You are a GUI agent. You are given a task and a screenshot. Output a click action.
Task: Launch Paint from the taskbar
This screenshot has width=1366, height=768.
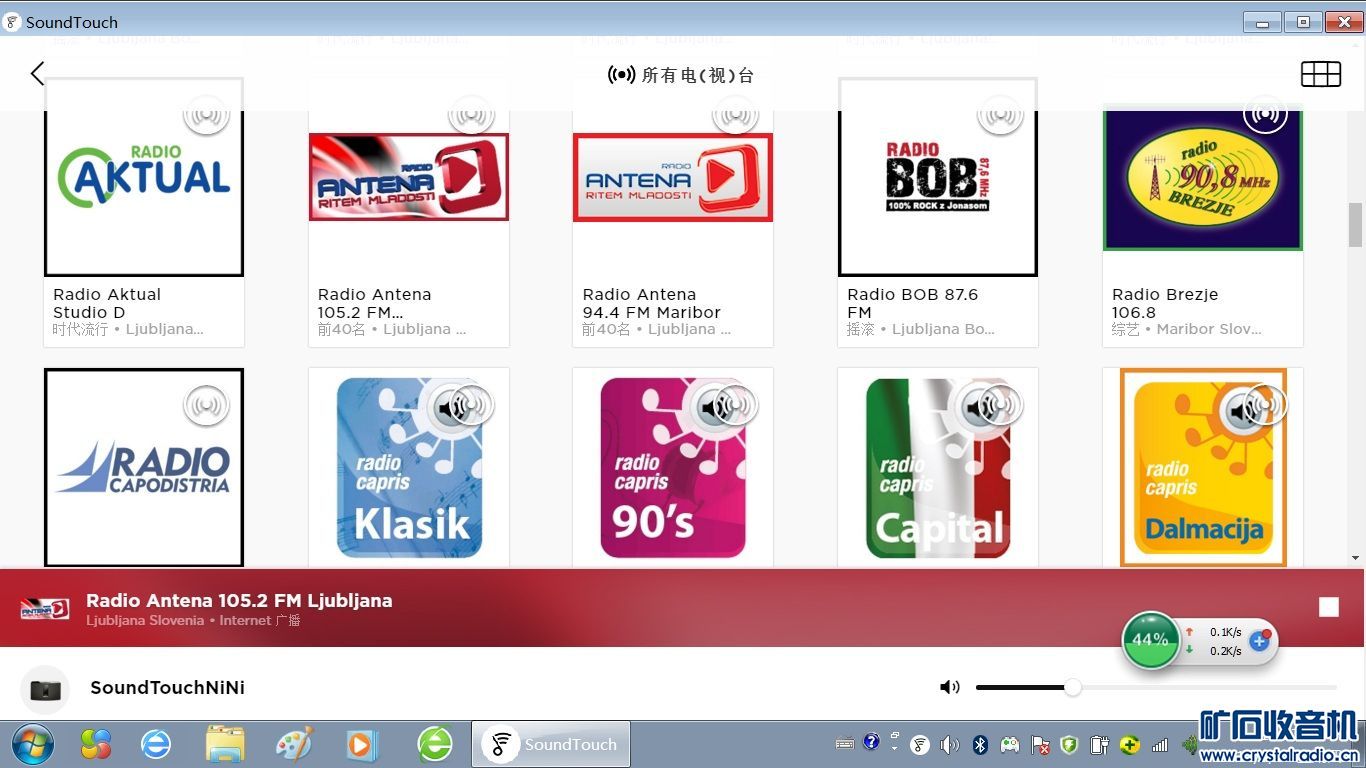click(x=294, y=744)
